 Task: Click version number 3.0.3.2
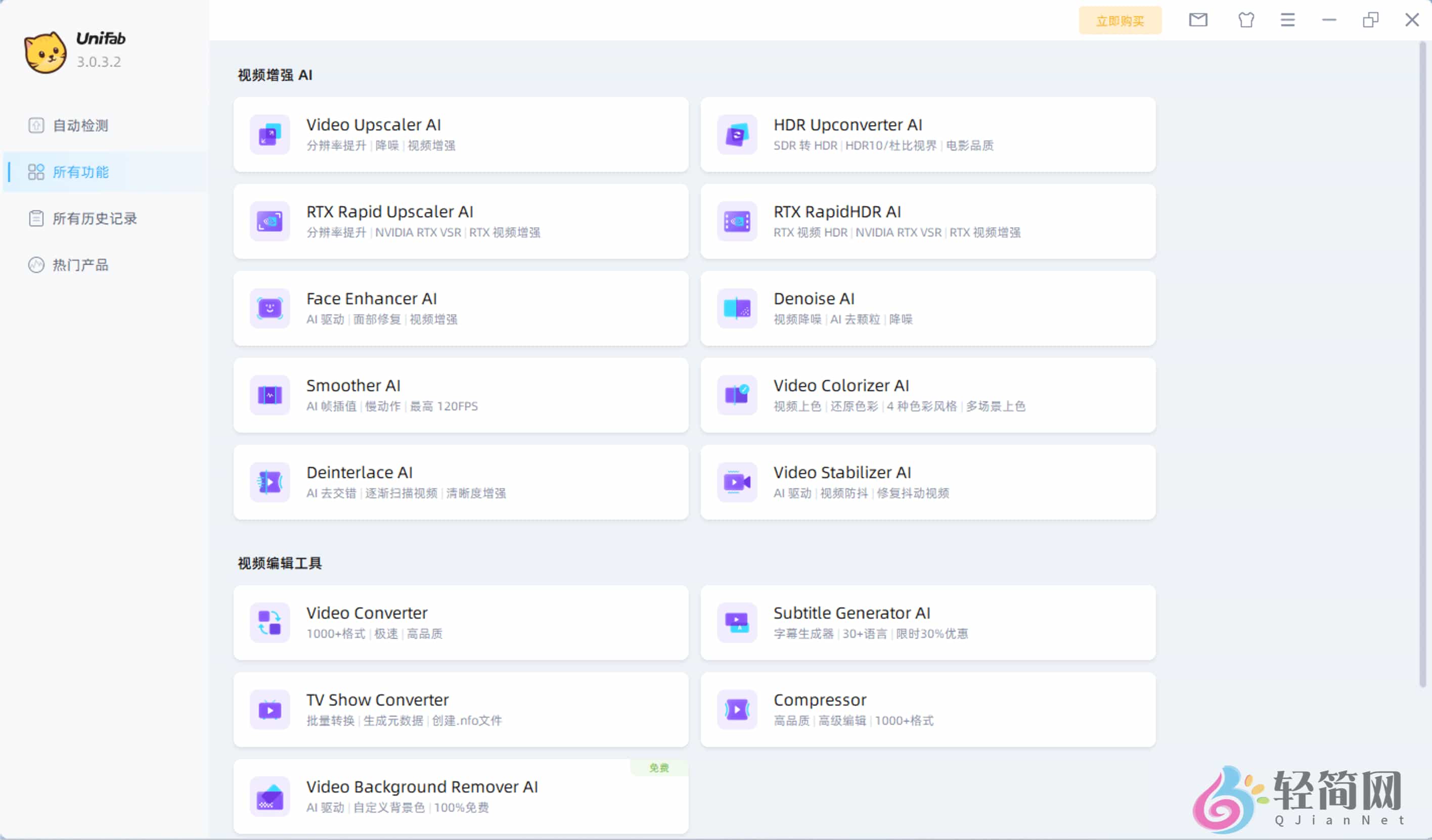click(99, 61)
